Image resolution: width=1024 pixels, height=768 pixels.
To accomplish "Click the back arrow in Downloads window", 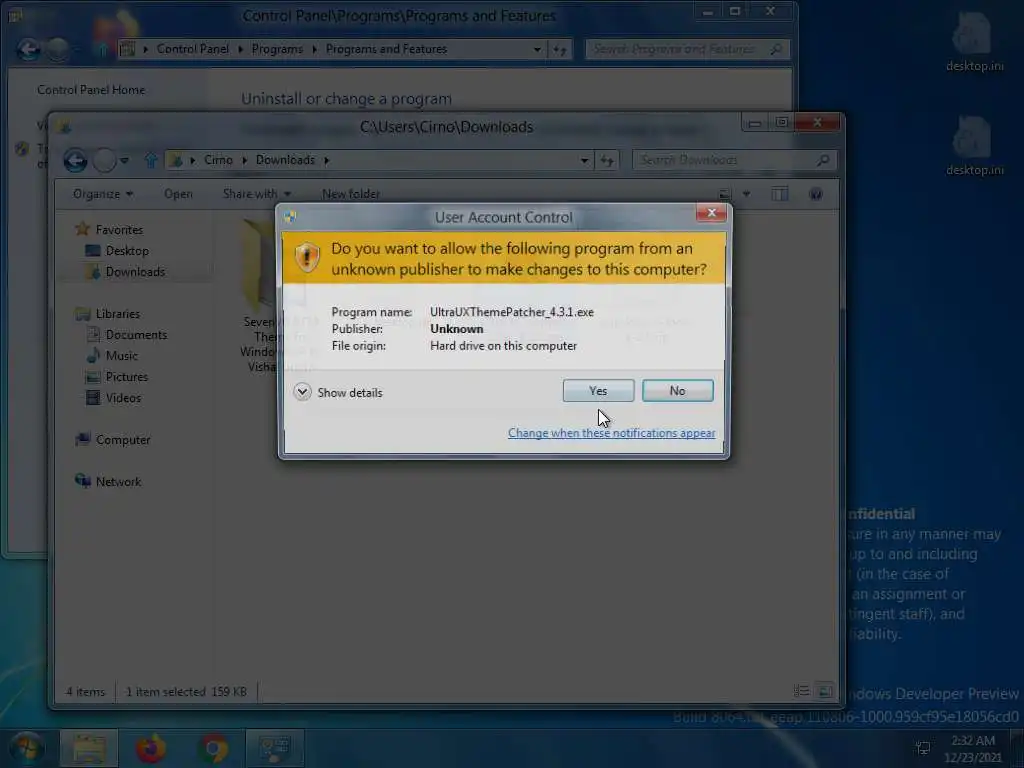I will coord(75,160).
